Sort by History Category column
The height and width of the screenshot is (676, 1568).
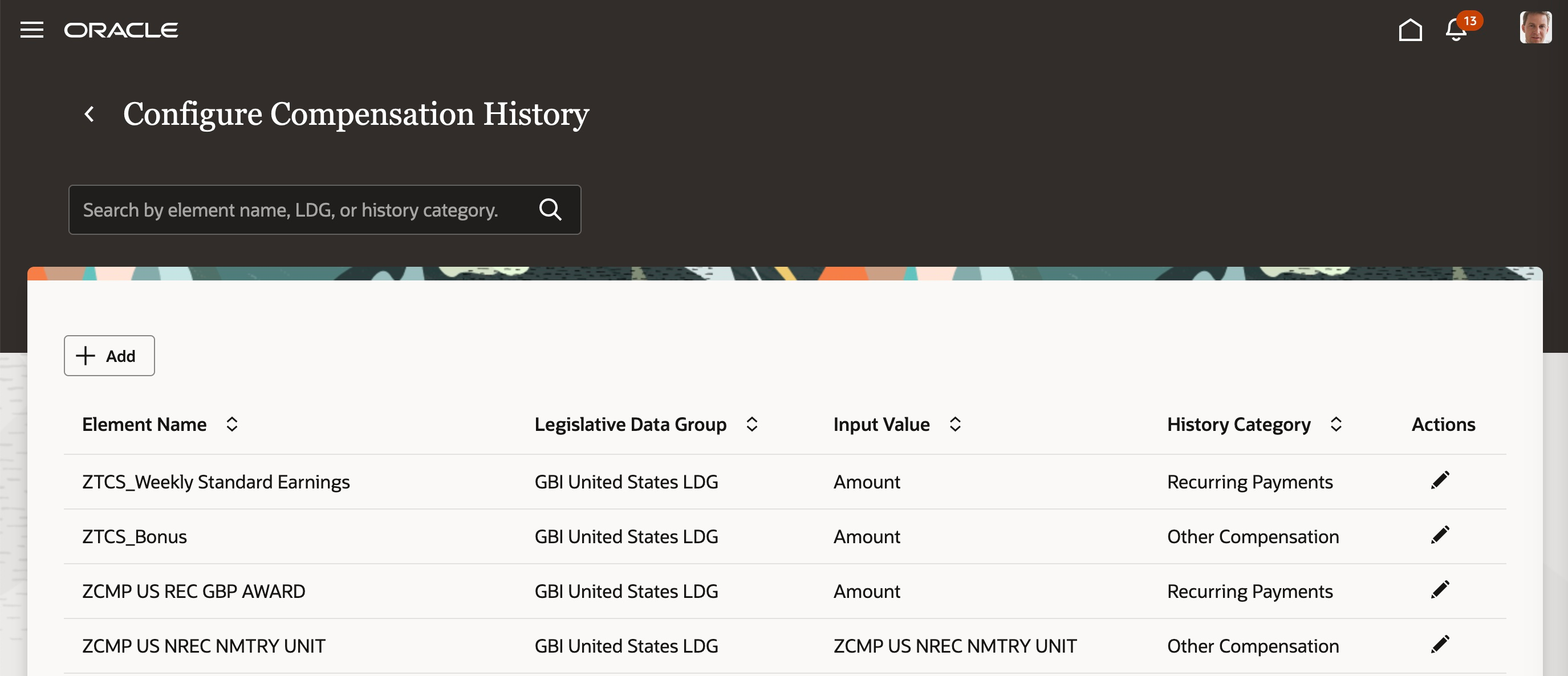click(x=1336, y=424)
